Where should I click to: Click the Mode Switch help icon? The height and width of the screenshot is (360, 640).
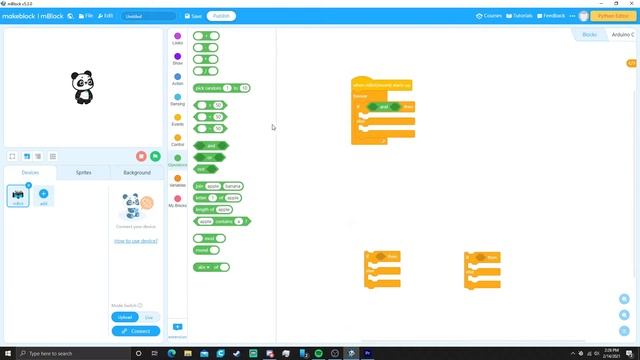(140, 305)
